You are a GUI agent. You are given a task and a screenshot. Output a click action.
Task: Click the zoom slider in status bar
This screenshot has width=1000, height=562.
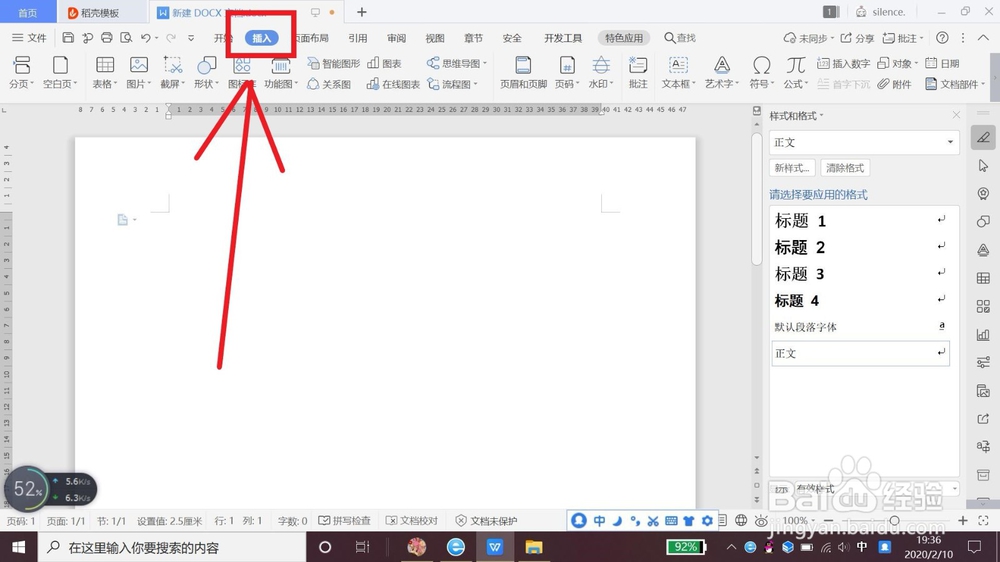[x=895, y=521]
